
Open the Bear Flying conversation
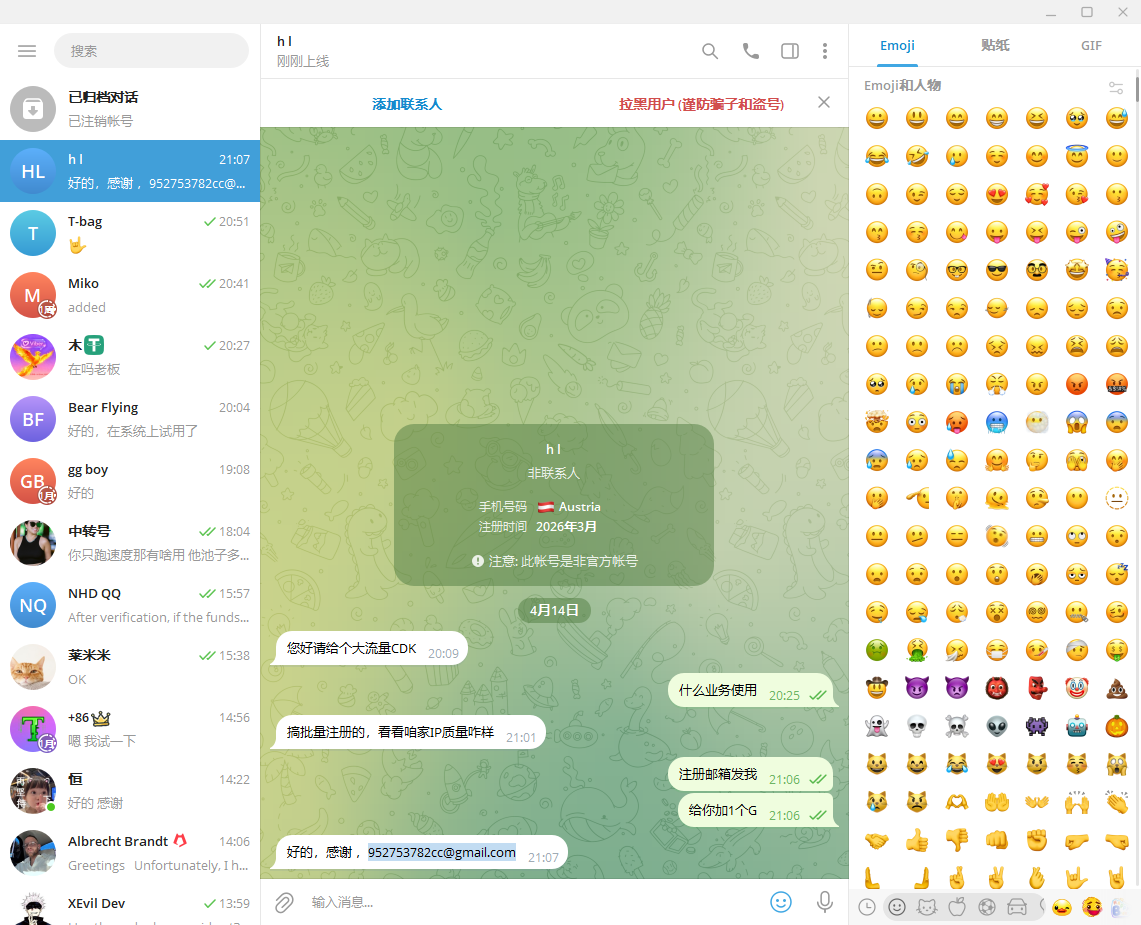[x=130, y=419]
